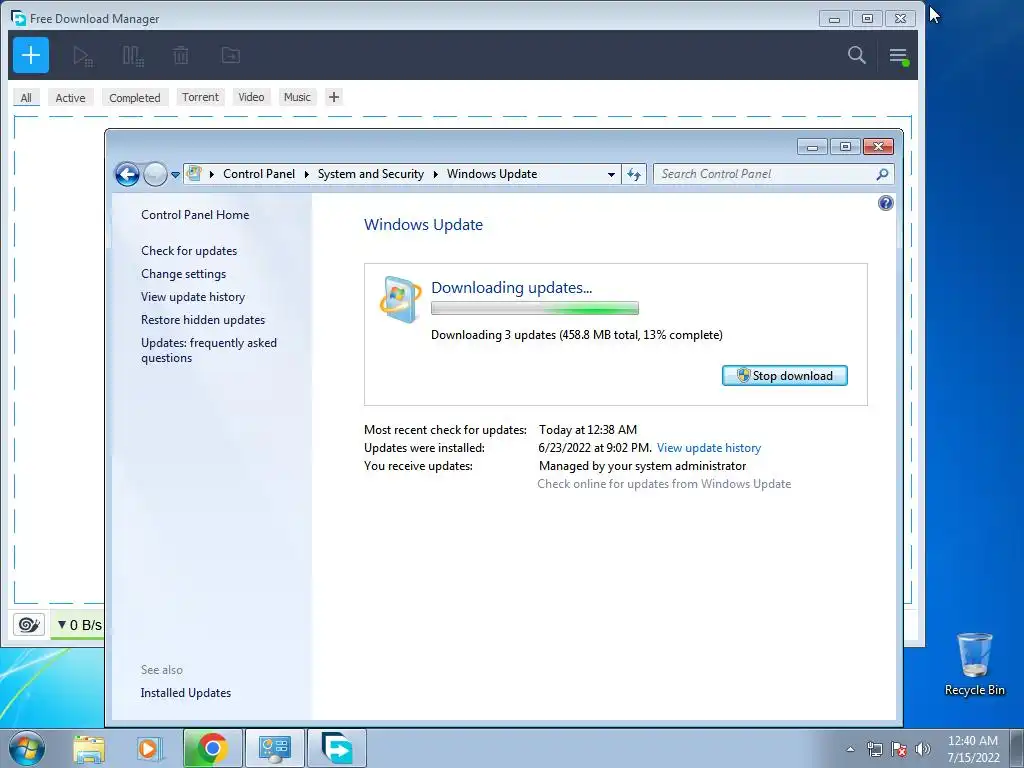Go back in Control Panel window
Viewport: 1024px width, 768px height.
127,174
